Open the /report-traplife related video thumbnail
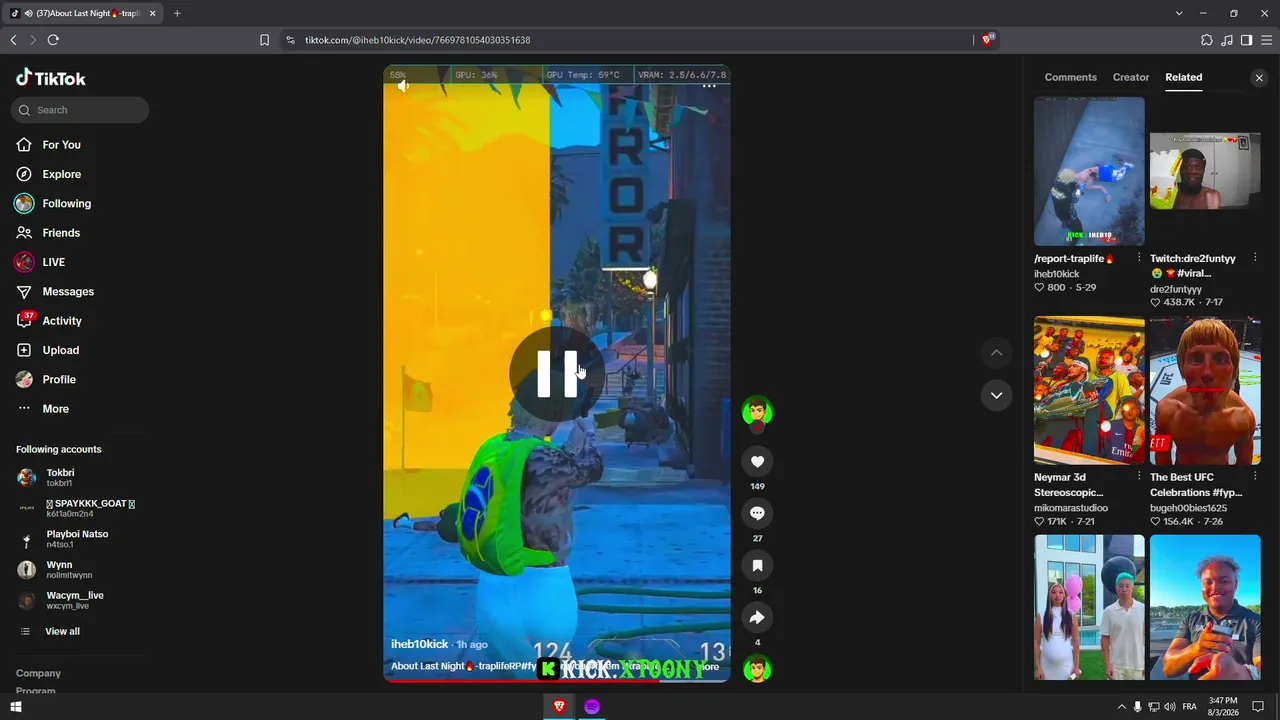The height and width of the screenshot is (720, 1280). pyautogui.click(x=1089, y=171)
